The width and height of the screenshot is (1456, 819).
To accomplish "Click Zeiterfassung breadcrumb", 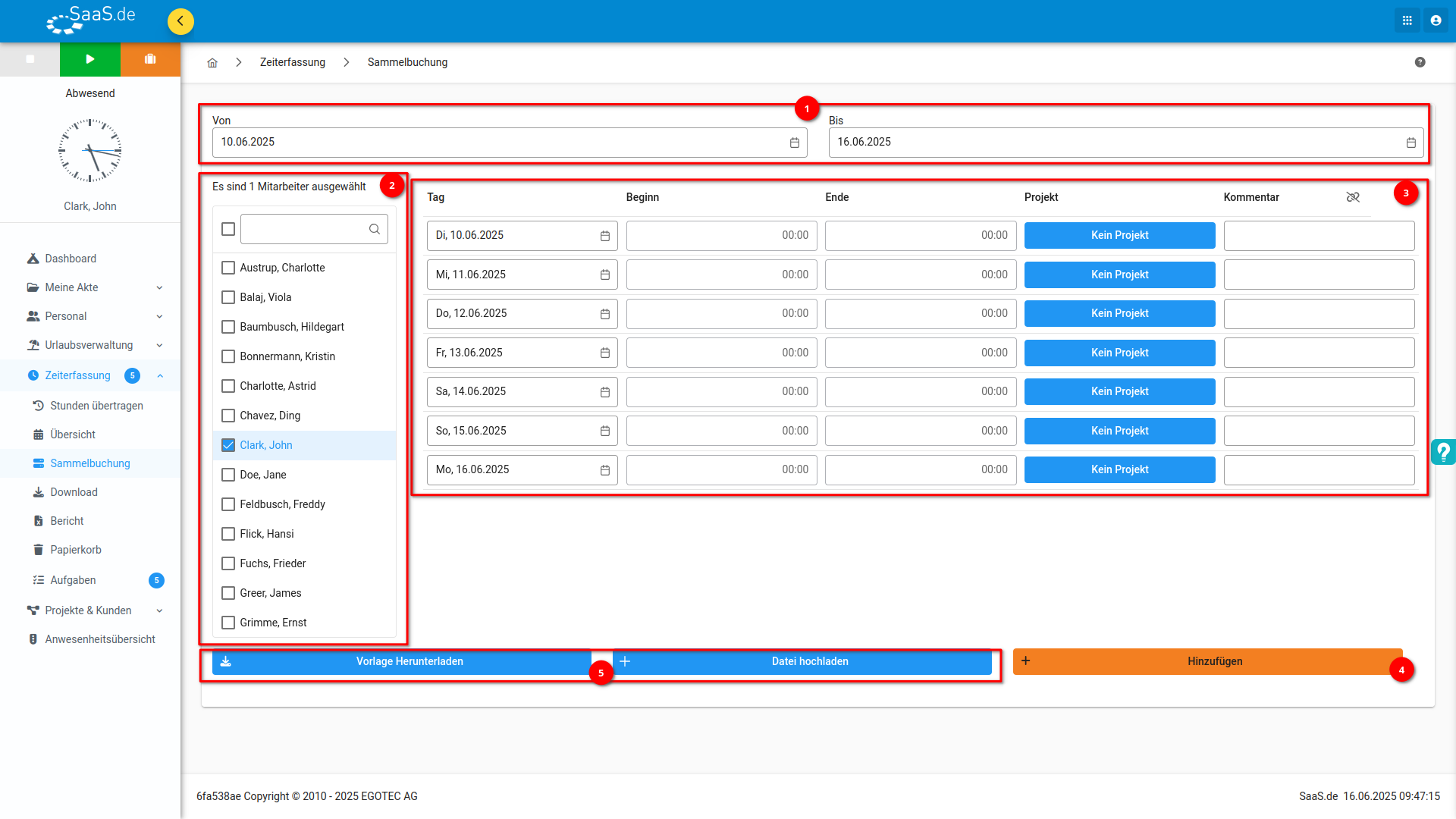I will tap(293, 62).
